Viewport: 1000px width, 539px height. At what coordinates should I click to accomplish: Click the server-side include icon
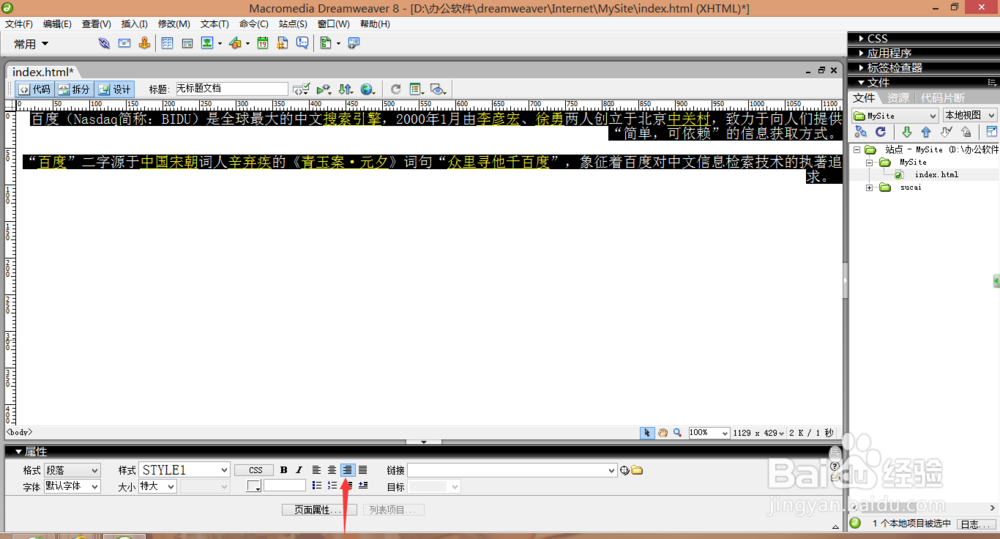tap(282, 43)
